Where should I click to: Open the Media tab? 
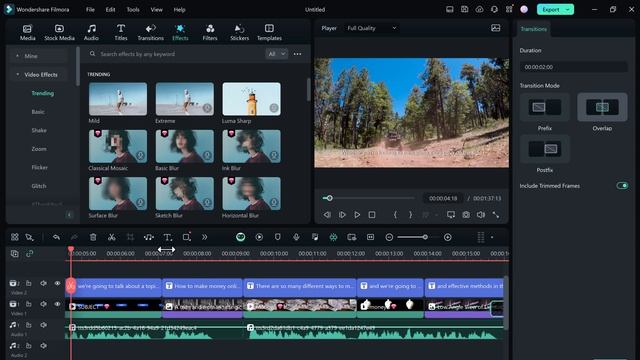tap(27, 32)
